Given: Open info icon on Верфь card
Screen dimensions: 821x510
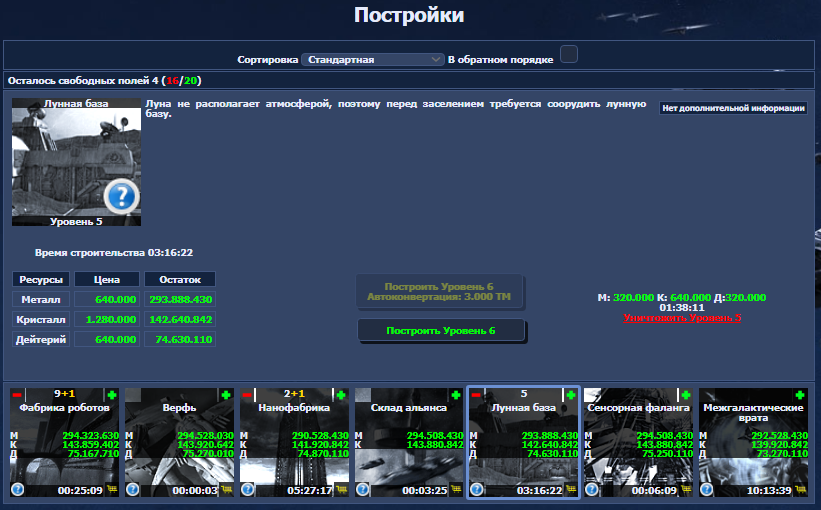Looking at the screenshot, I should click(x=133, y=490).
